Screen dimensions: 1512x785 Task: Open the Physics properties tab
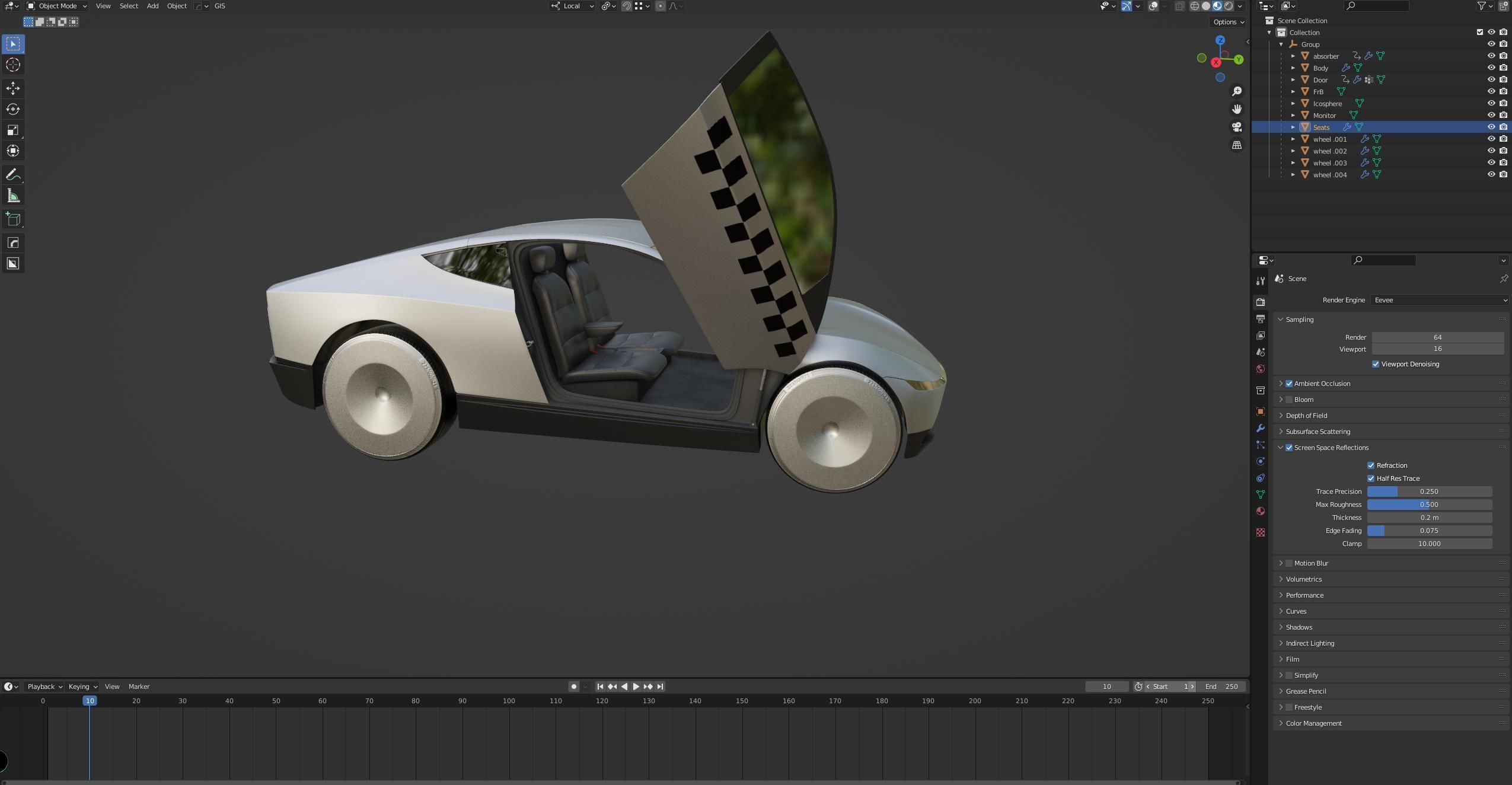point(1261,461)
